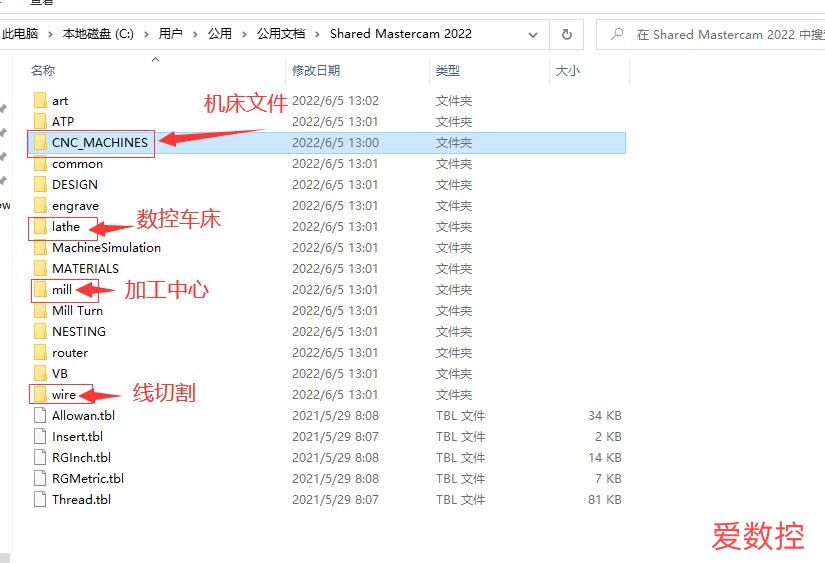Click the Mill Turn folder icon
825x563 pixels.
(40, 311)
